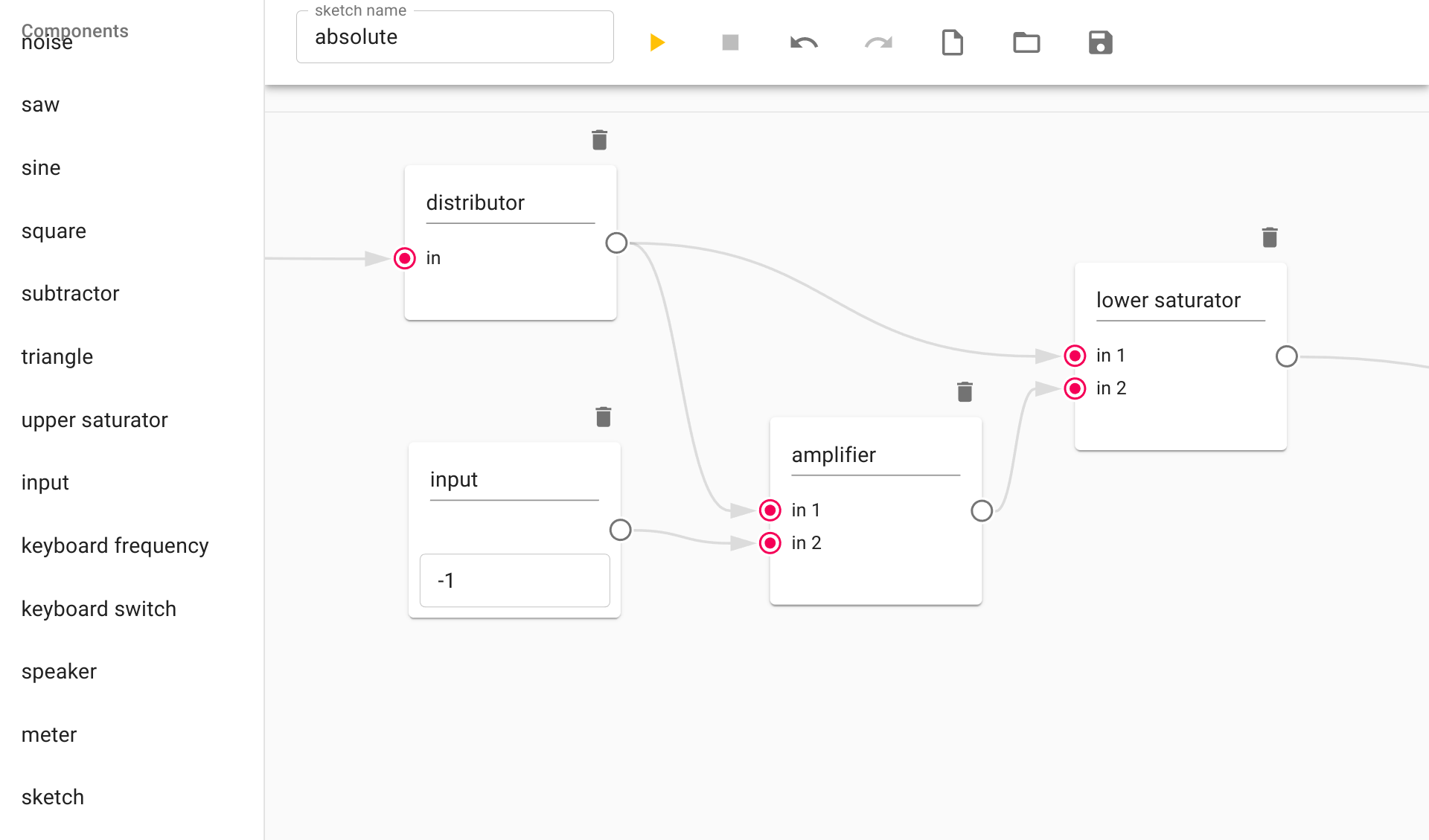Image resolution: width=1429 pixels, height=840 pixels.
Task: Select lower saturator in 2 port
Action: 1075,388
